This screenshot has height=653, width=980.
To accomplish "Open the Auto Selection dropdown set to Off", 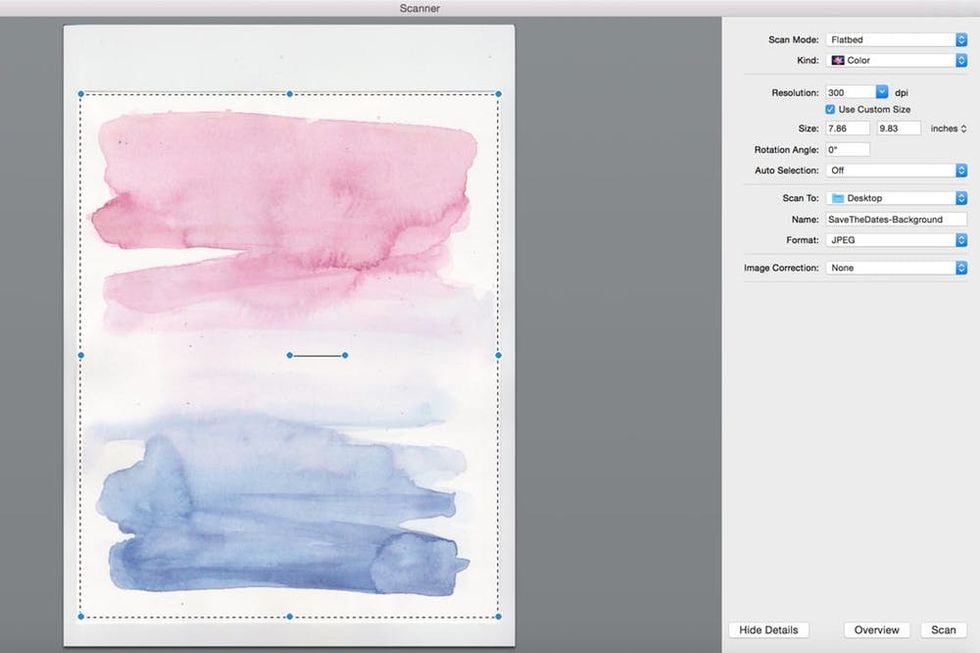I will click(x=896, y=170).
